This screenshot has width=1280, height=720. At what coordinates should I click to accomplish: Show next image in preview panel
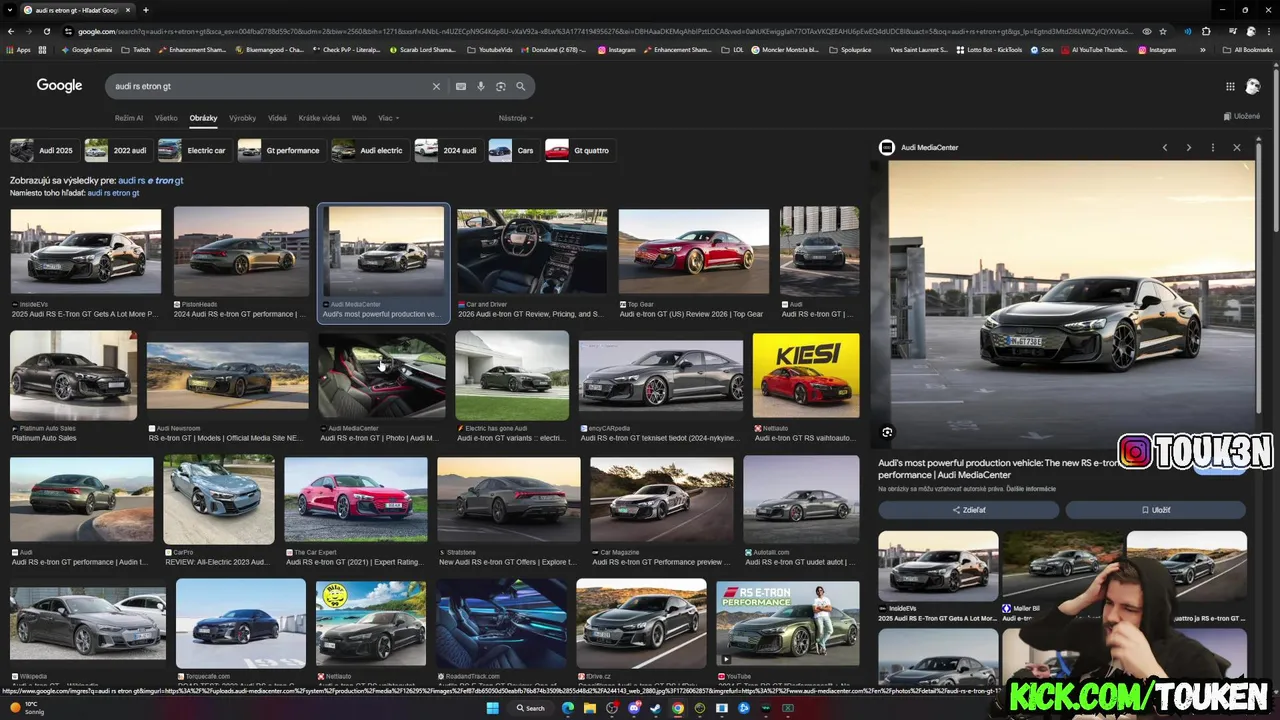click(1189, 147)
